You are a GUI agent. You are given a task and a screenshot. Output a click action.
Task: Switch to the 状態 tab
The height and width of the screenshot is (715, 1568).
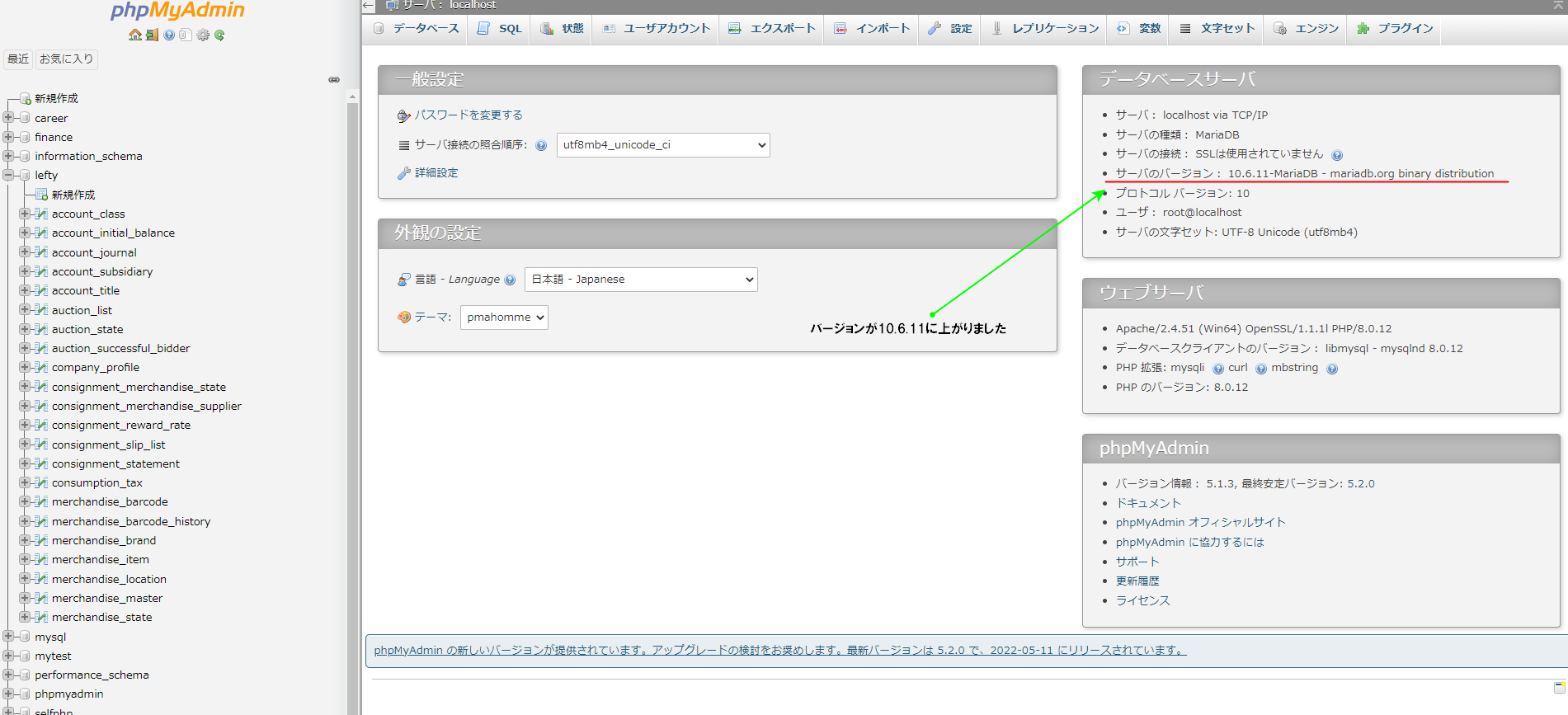pos(563,29)
